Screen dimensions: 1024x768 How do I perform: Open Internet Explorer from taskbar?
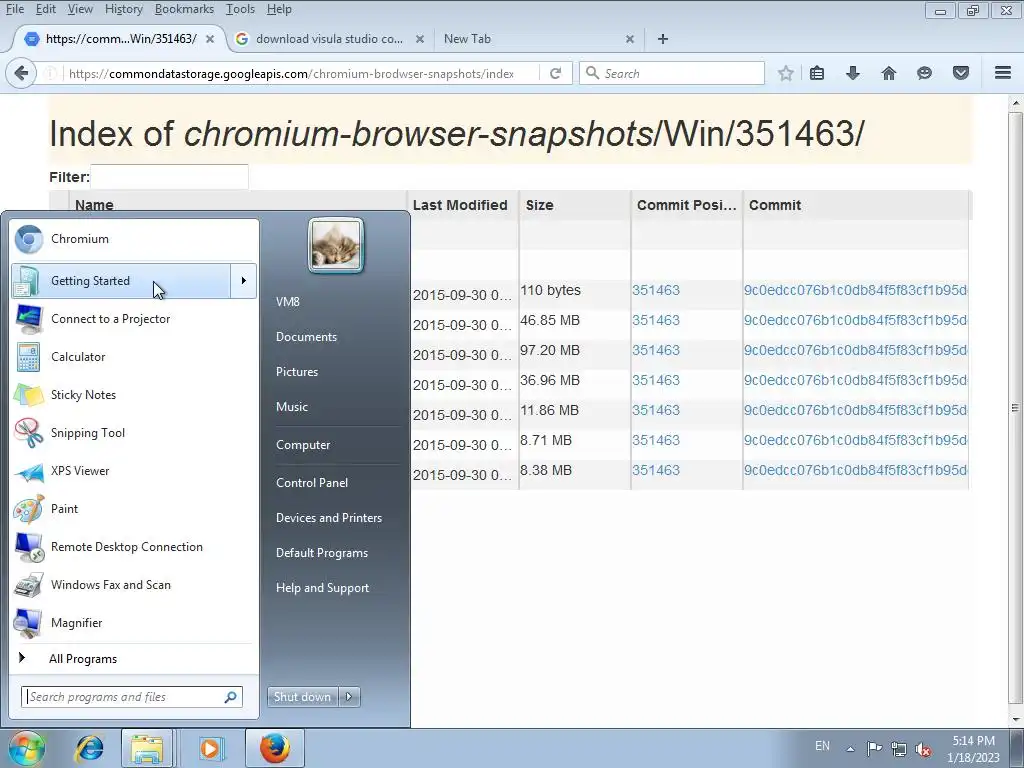click(x=89, y=748)
